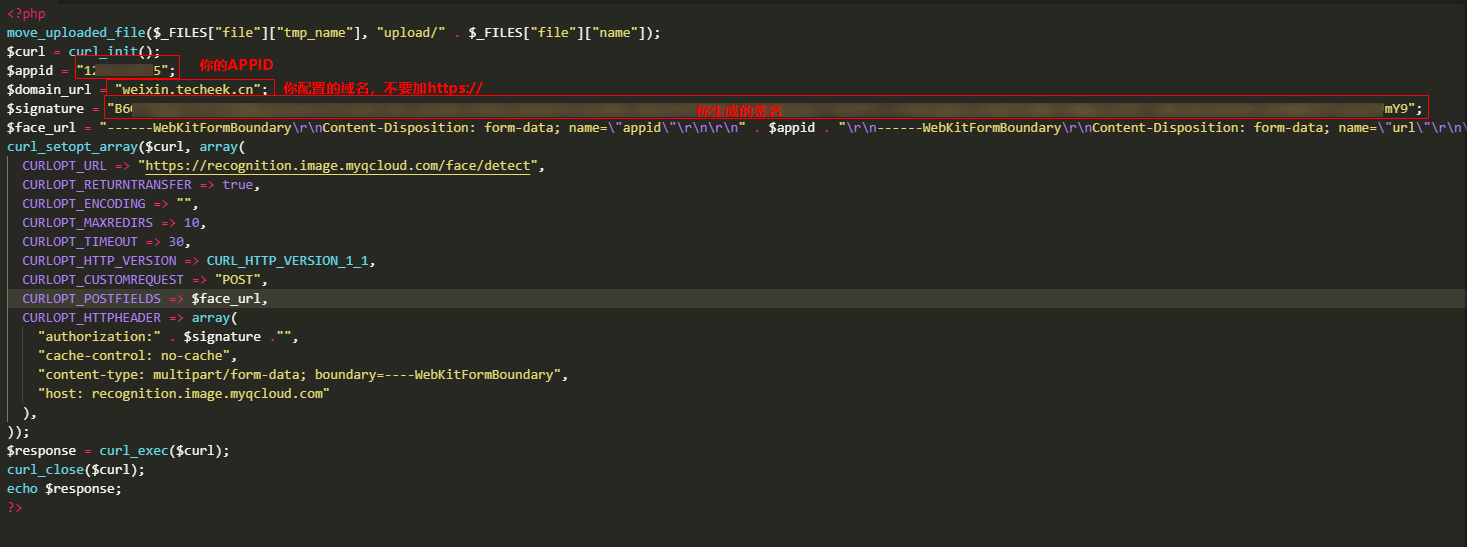
Task: Click the curl_close($curl) line
Action: (76, 470)
